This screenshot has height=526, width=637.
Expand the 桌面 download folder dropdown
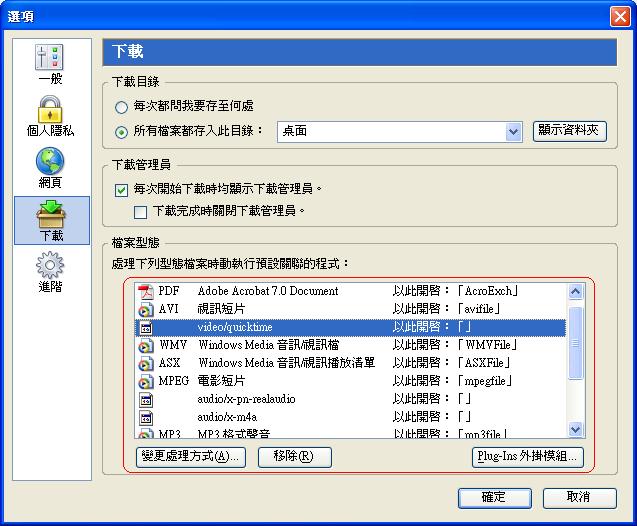514,131
